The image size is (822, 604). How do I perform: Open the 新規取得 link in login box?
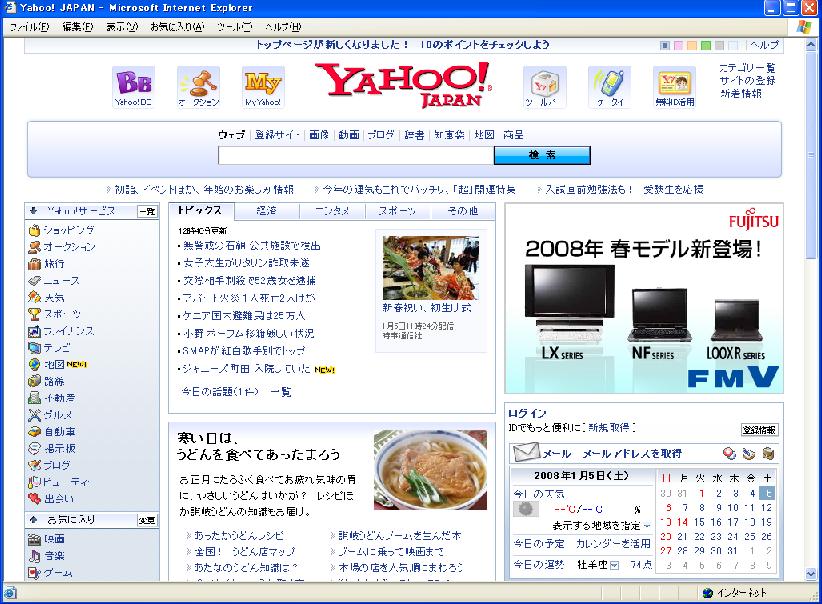pos(609,428)
